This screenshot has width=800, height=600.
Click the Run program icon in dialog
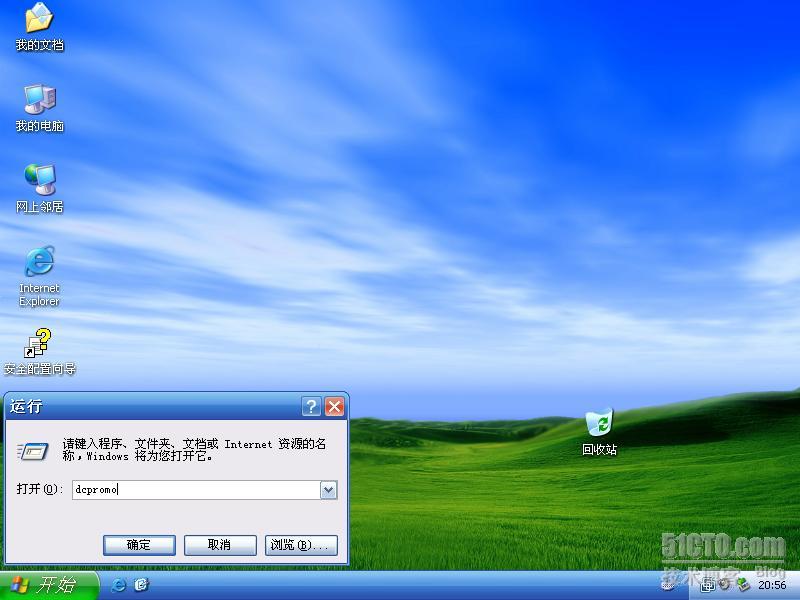pos(33,451)
